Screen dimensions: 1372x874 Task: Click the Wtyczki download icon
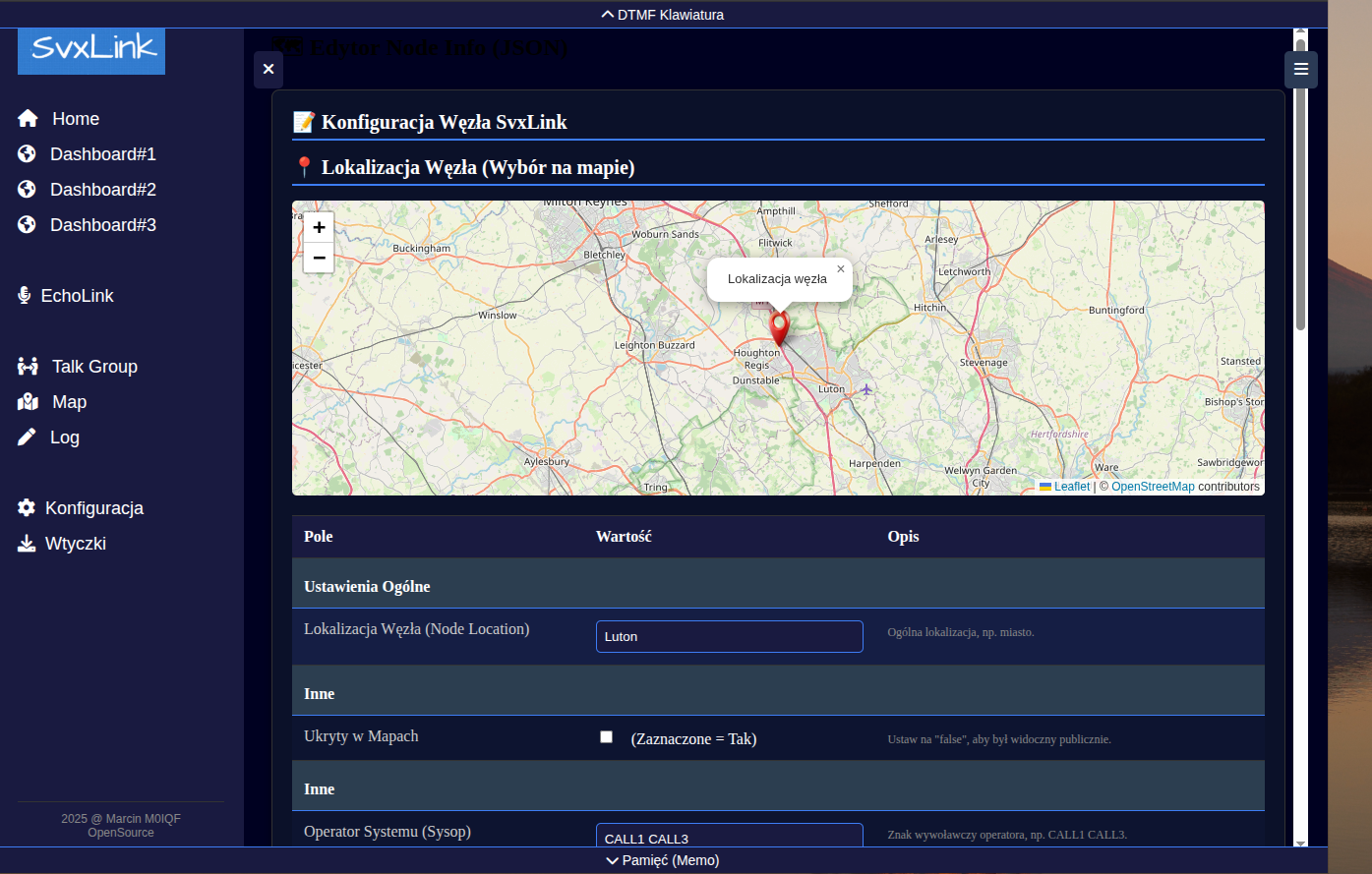coord(27,544)
